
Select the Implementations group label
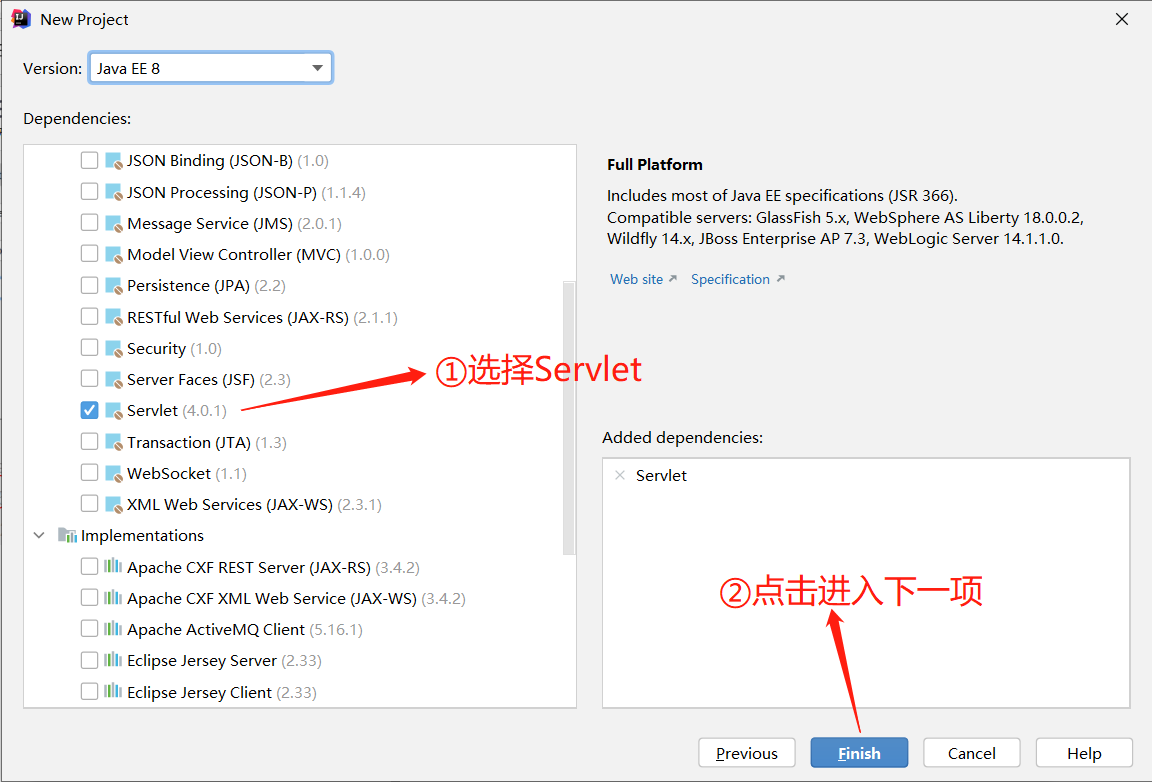(x=143, y=536)
